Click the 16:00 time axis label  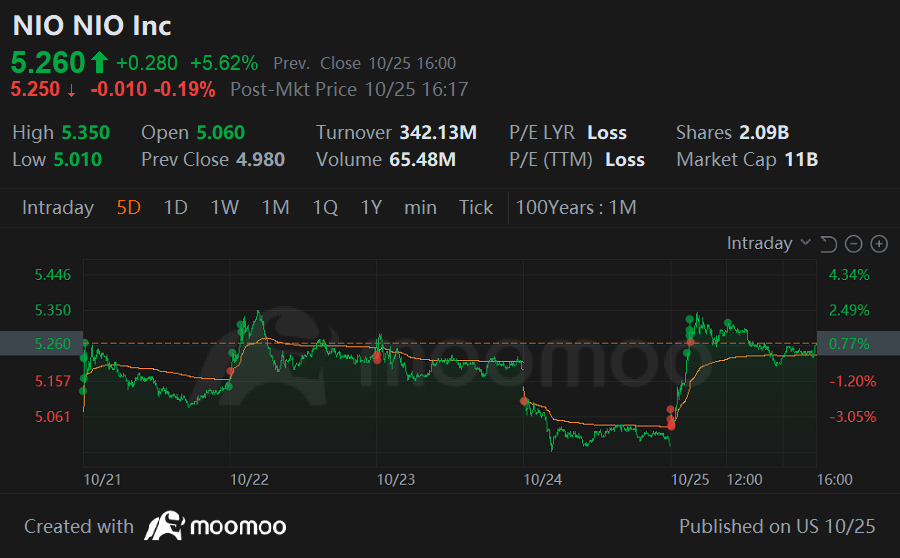point(835,479)
